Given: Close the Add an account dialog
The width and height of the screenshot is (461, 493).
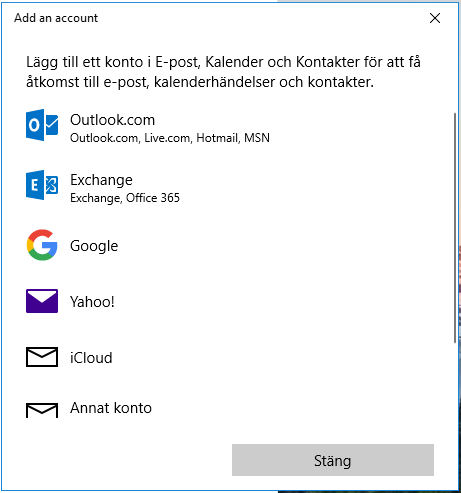Looking at the screenshot, I should point(435,18).
